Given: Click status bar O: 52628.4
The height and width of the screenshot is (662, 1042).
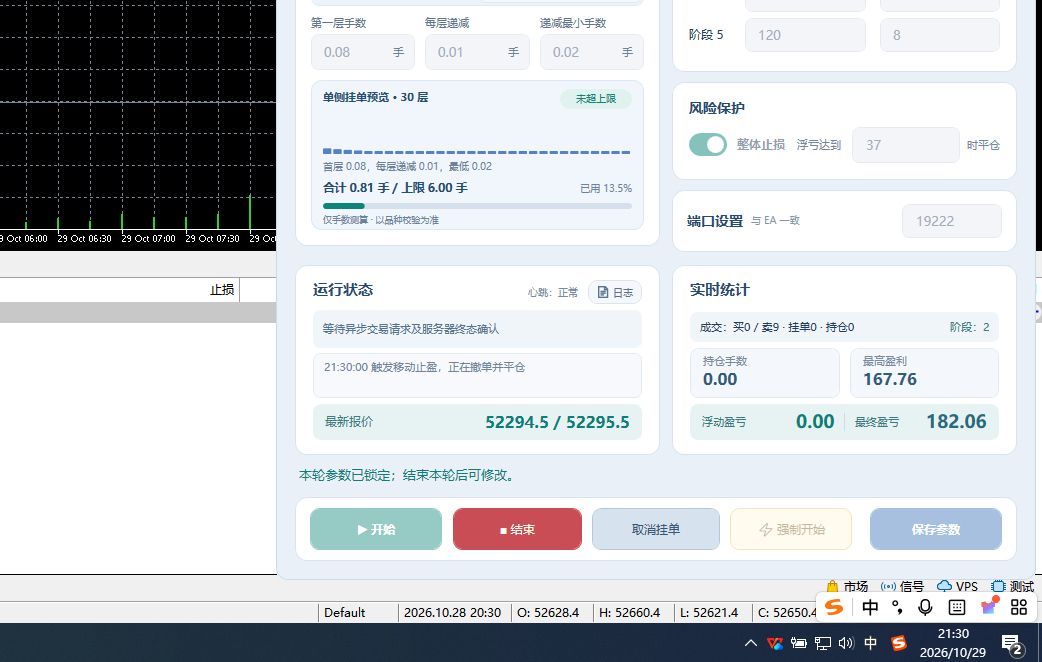Looking at the screenshot, I should 548,612.
